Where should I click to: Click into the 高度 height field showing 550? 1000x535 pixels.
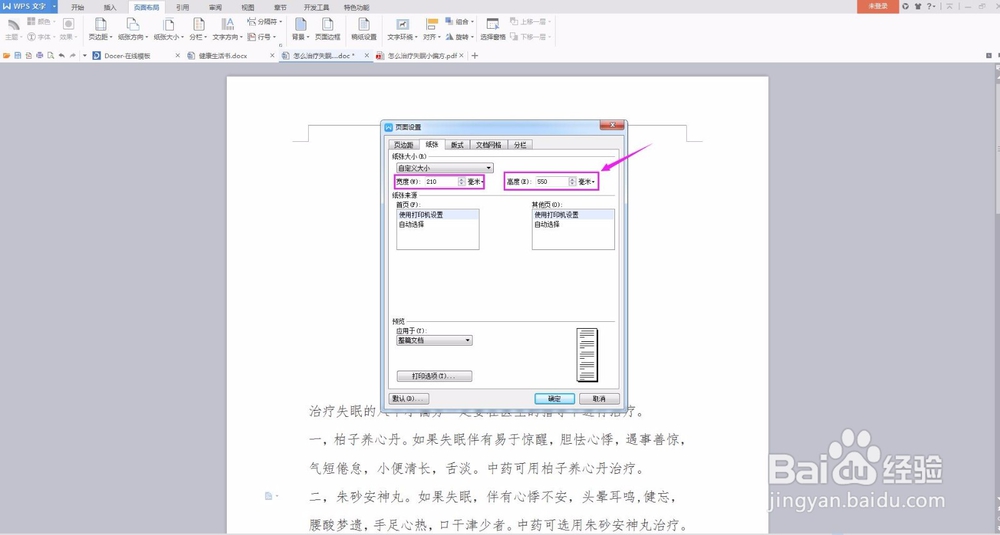pos(552,182)
